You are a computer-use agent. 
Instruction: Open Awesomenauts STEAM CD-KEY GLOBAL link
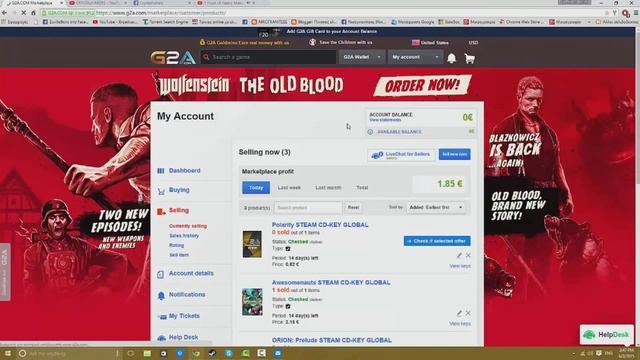tap(331, 282)
